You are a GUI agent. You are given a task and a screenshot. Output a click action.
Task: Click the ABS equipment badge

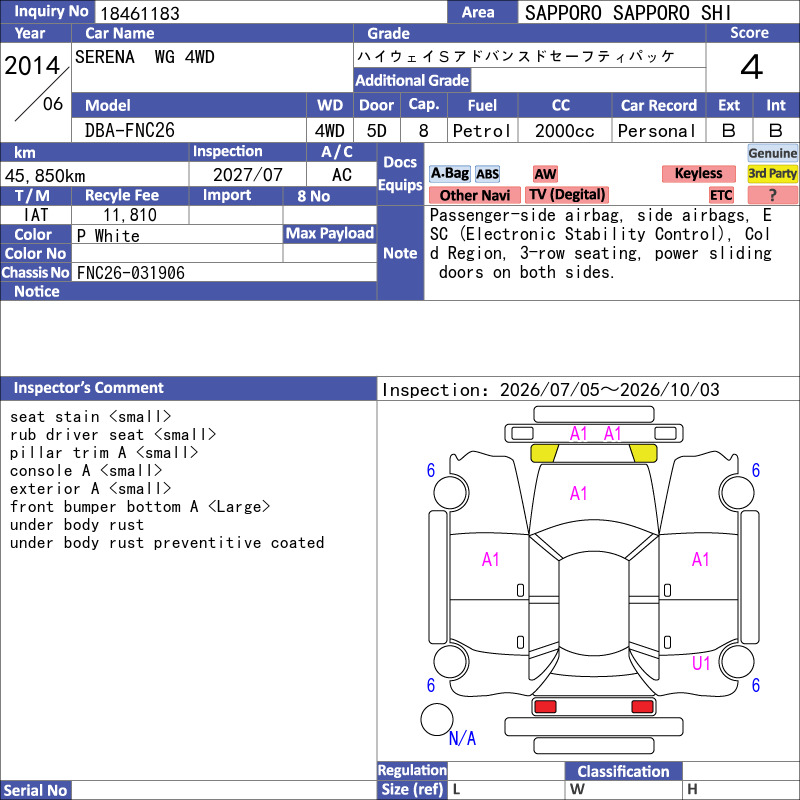point(487,174)
